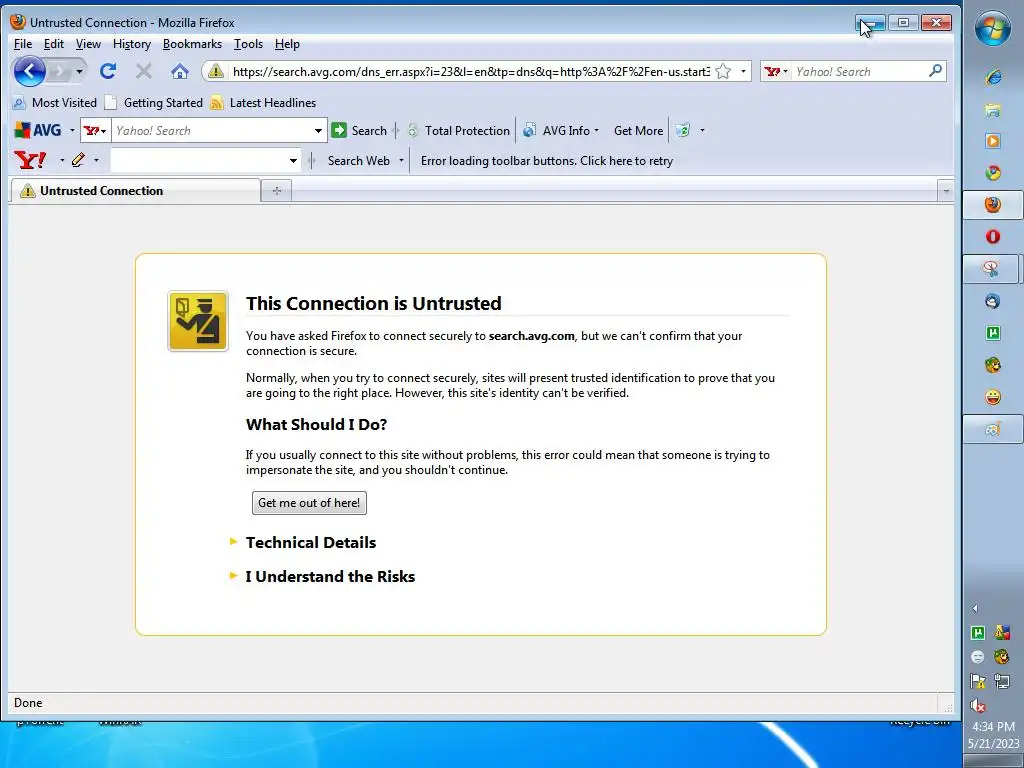The height and width of the screenshot is (768, 1024).
Task: Open the AVG logo dropdown arrow
Action: (x=72, y=130)
